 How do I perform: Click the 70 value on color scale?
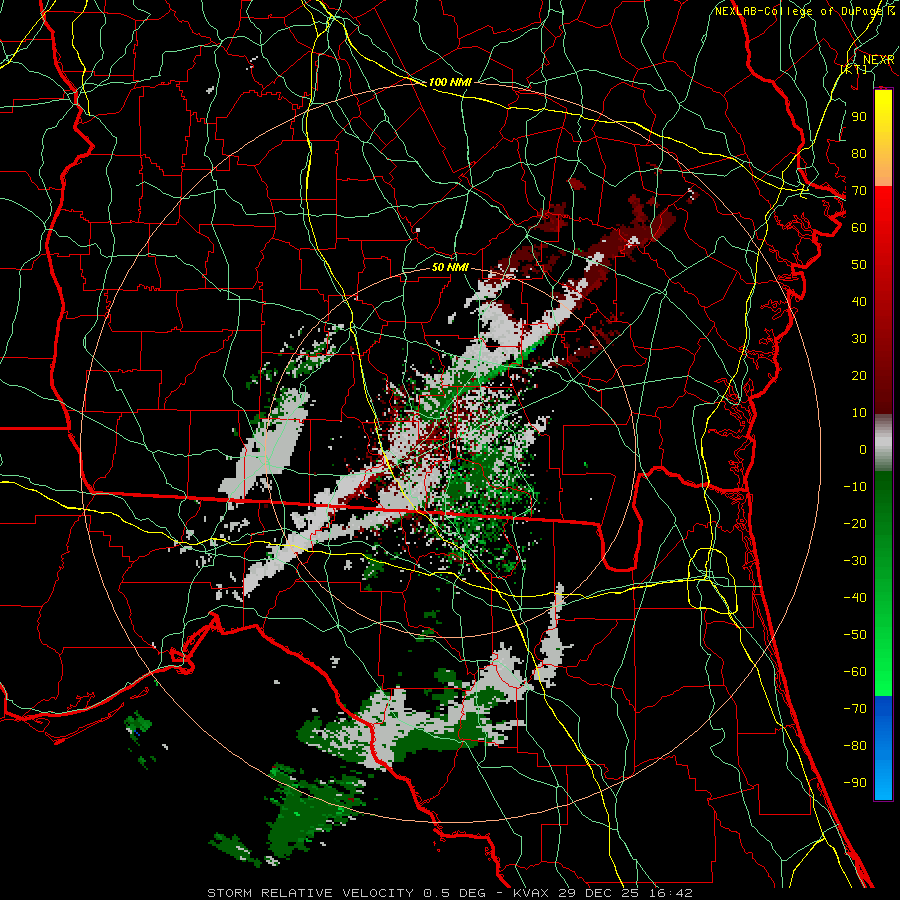859,191
